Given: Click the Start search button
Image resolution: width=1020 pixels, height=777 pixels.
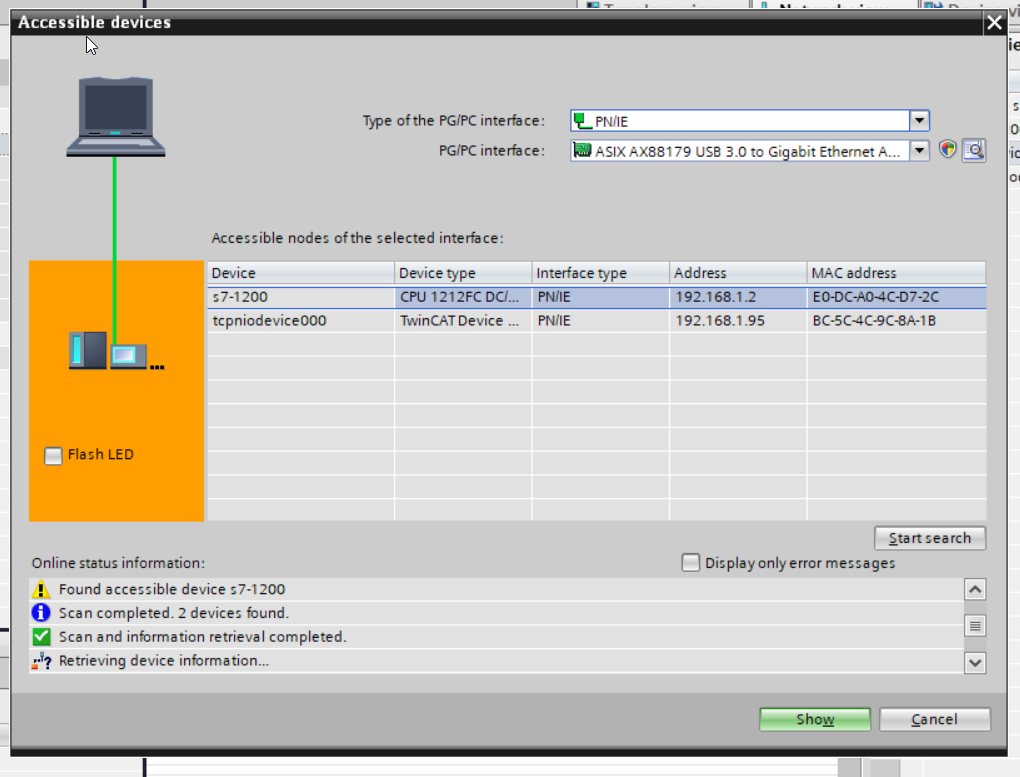Looking at the screenshot, I should (930, 538).
